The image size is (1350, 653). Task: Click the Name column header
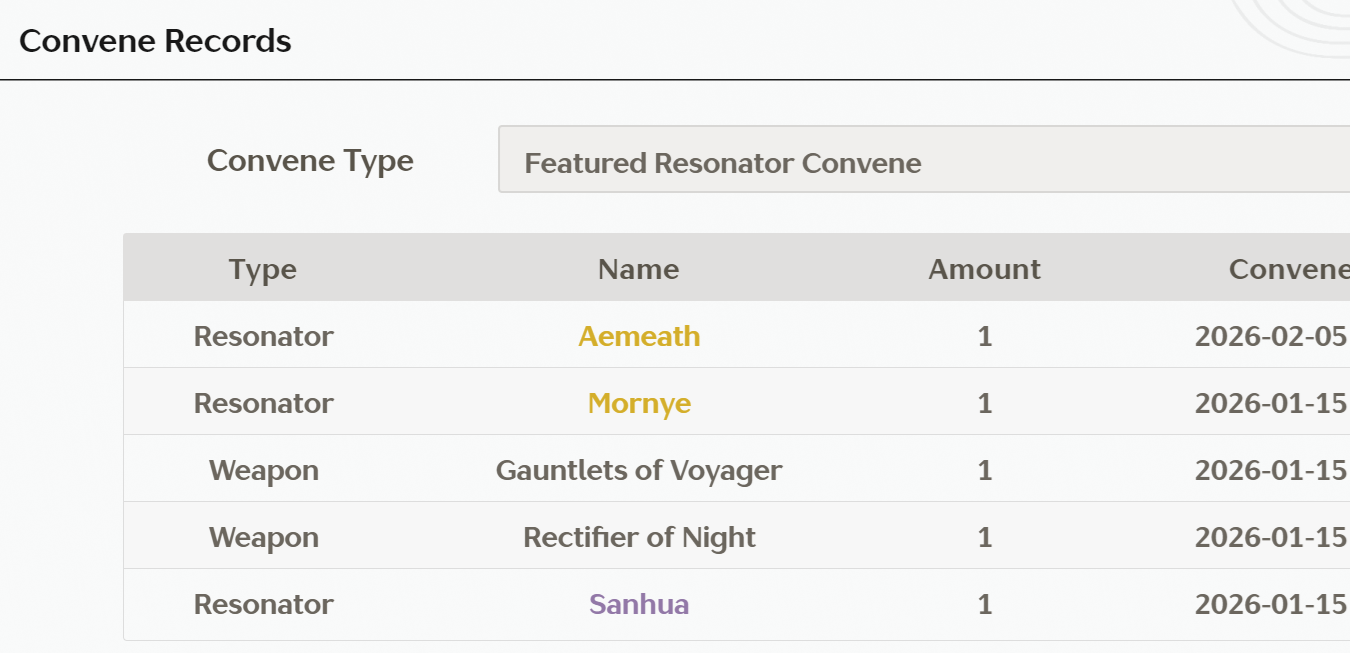click(638, 269)
